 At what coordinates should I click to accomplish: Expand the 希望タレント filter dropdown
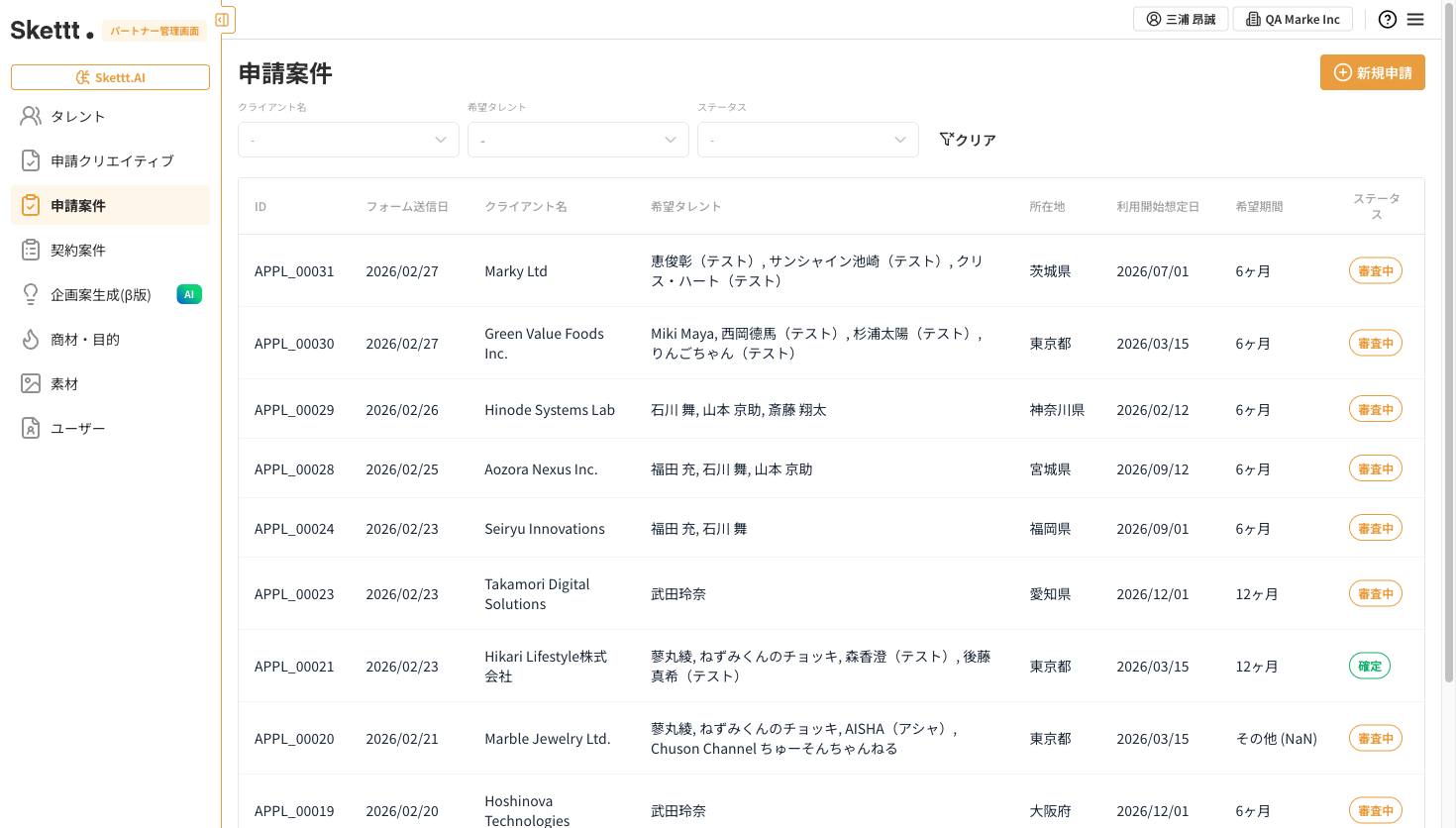pos(577,140)
